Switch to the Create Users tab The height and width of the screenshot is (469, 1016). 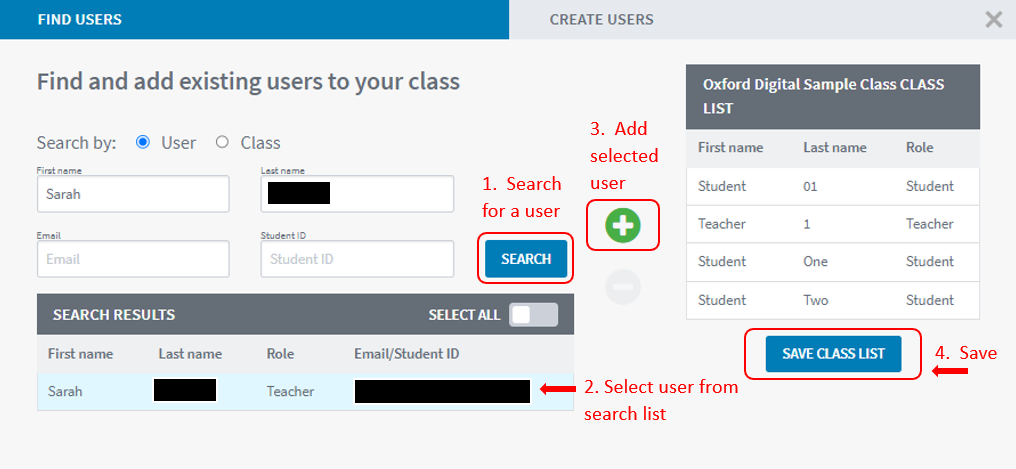(x=601, y=19)
